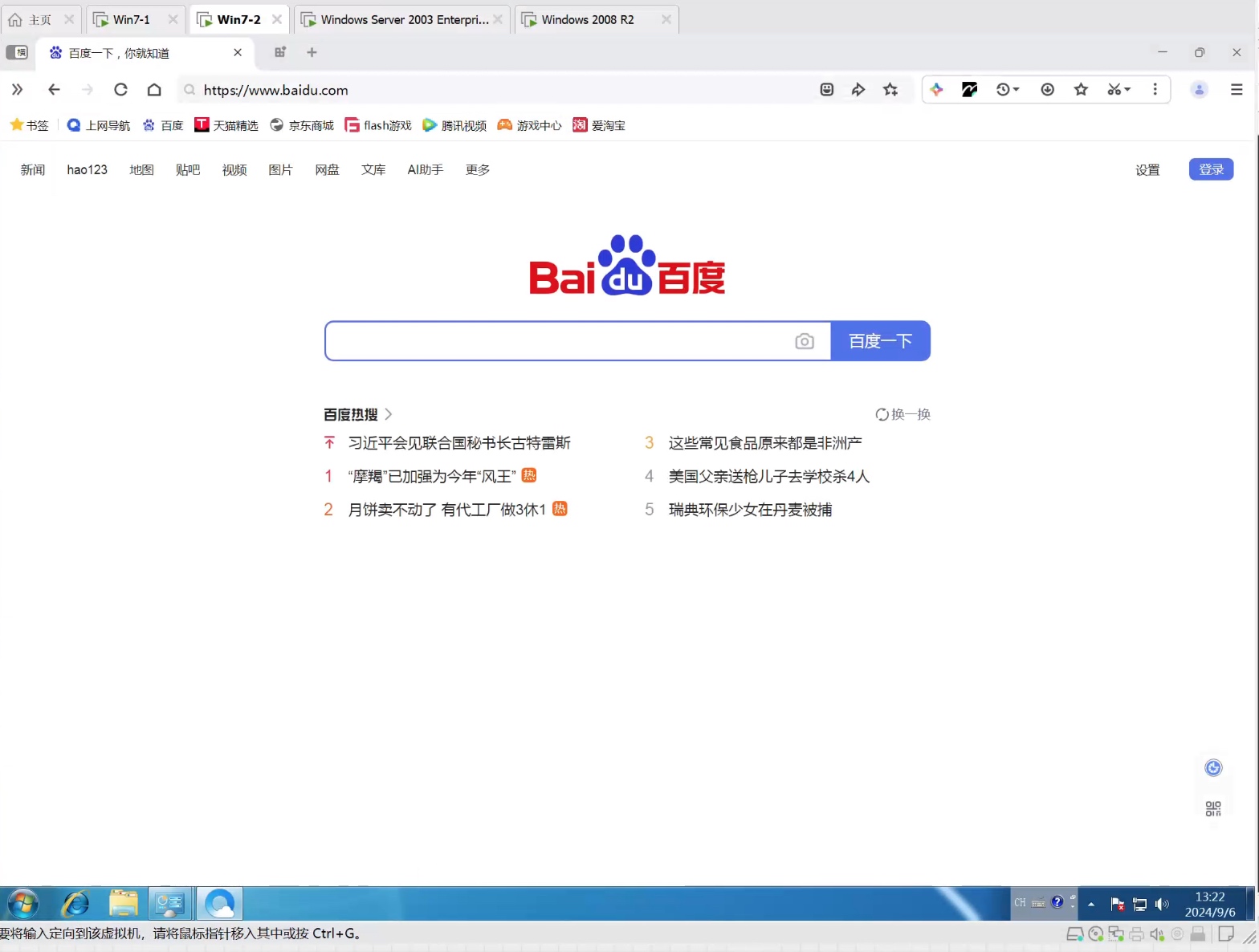The height and width of the screenshot is (952, 1259).
Task: Click the 书签 bookmarks bar item
Action: click(30, 125)
